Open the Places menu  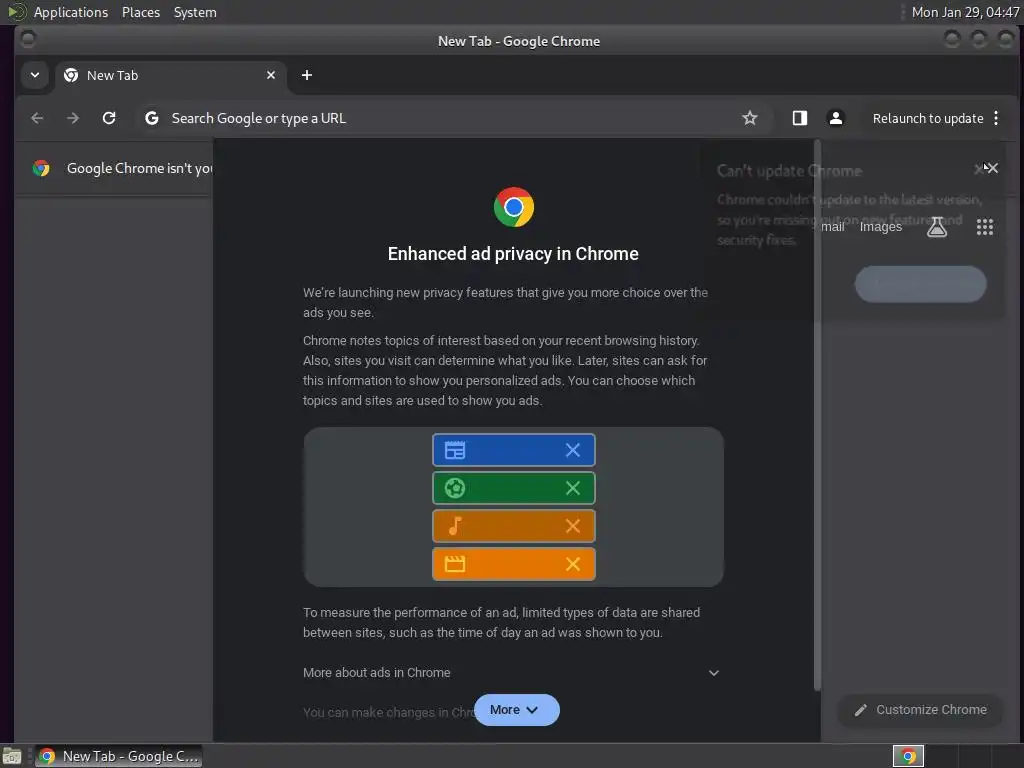pos(141,12)
